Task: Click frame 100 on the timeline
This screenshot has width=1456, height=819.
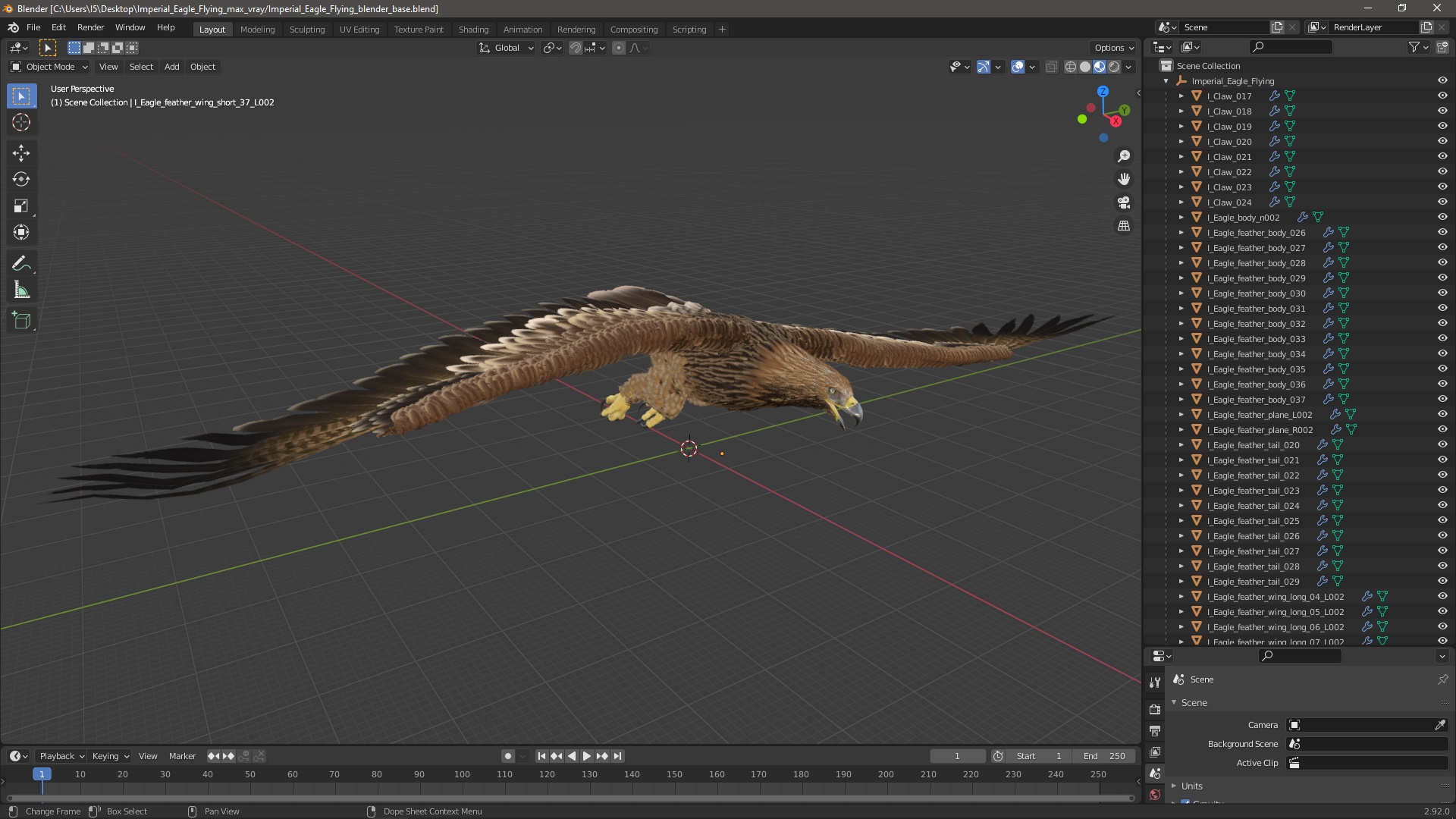Action: point(462,774)
